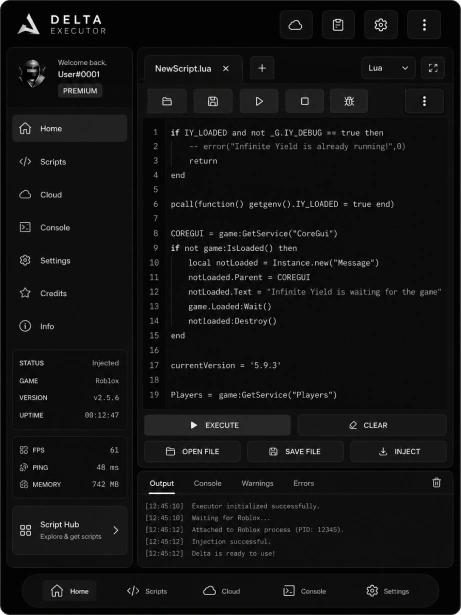The image size is (461, 615).
Task: Click Script Hub grid icon
Action: pyautogui.click(x=26, y=531)
